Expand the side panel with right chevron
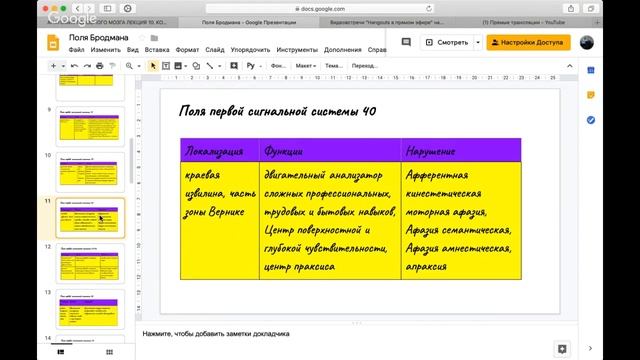 pos(590,348)
